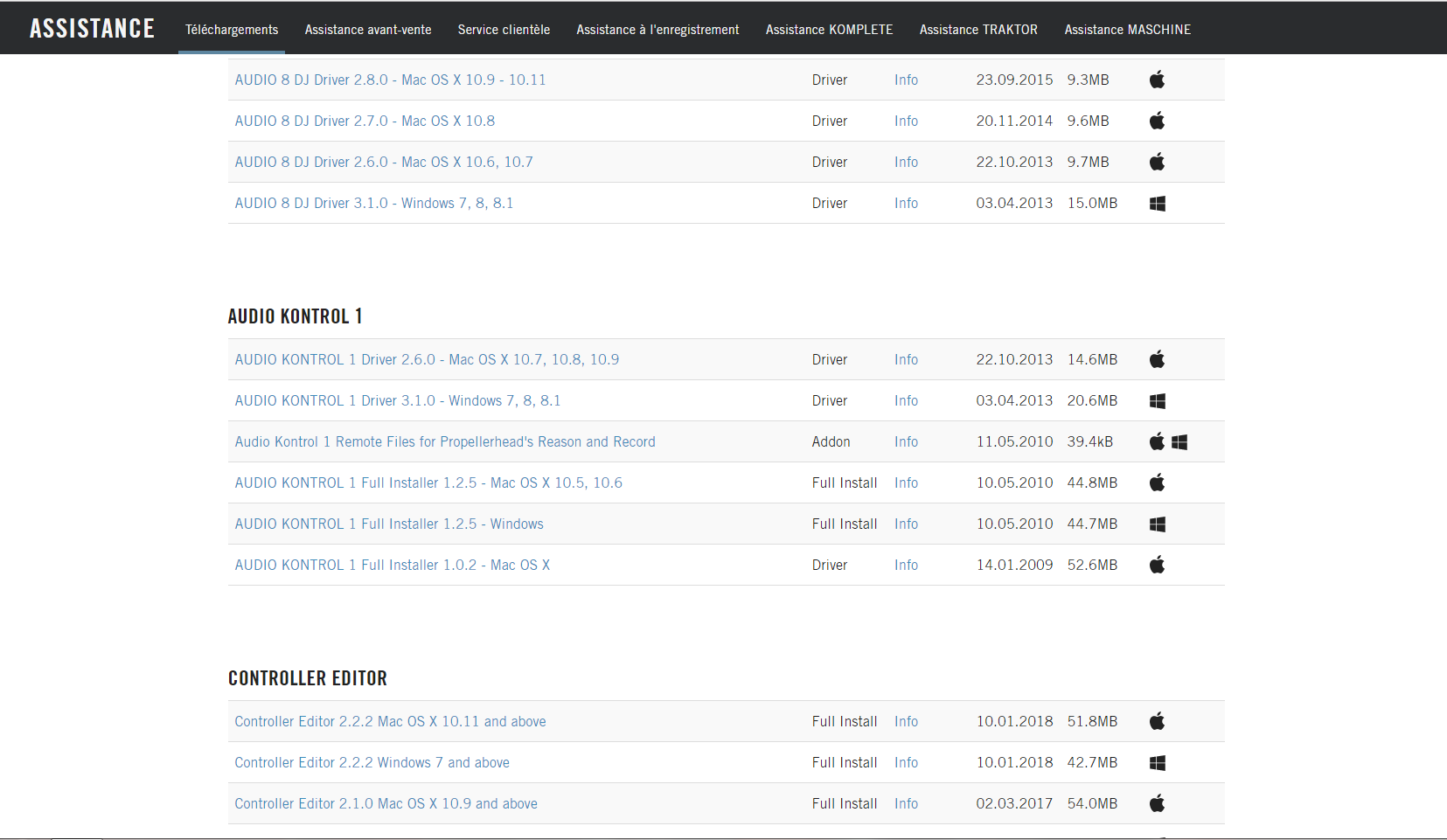Screen dimensions: 1447x840
Task: Select the 52.6MB file size
Action: pyautogui.click(x=1092, y=565)
